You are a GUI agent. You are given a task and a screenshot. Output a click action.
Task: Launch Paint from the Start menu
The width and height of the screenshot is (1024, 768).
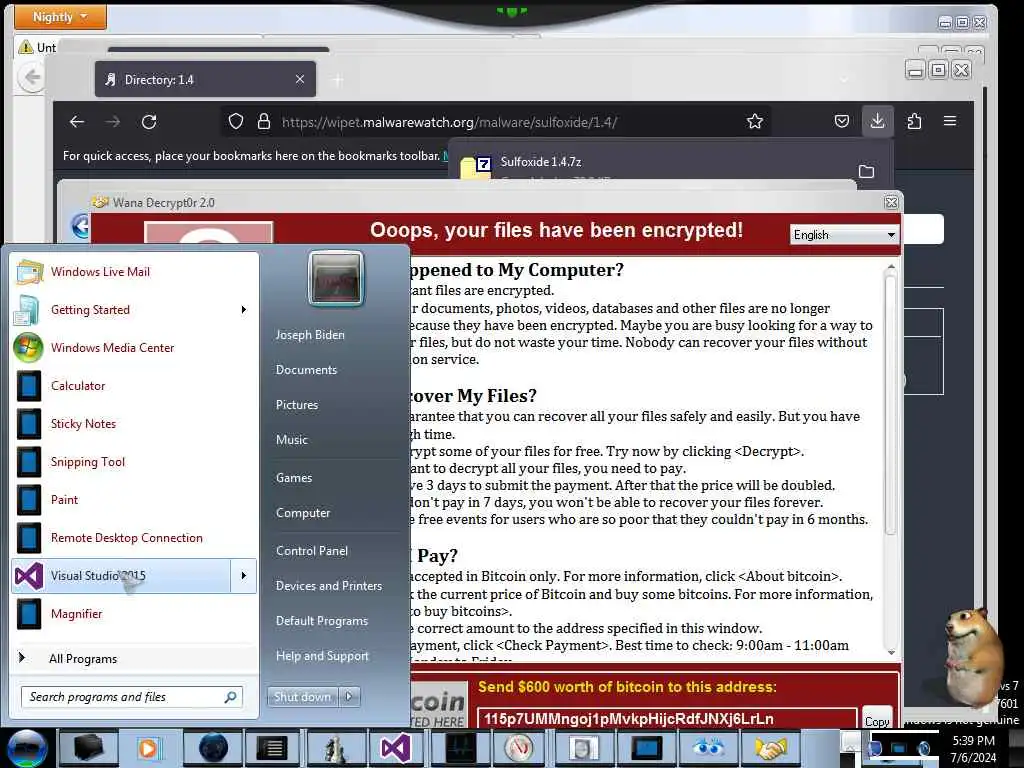(x=135, y=499)
